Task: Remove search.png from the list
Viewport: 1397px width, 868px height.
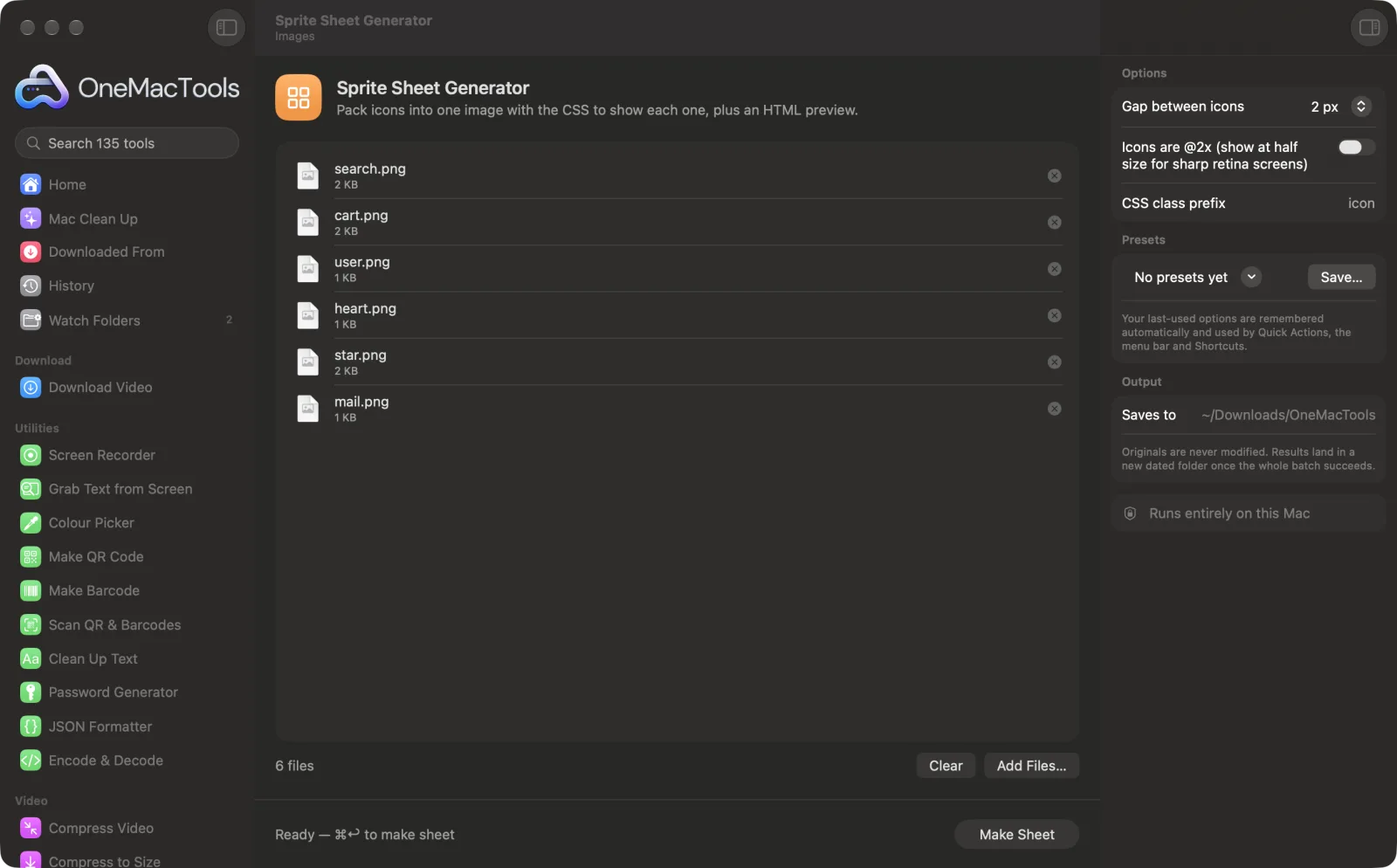Action: point(1054,176)
